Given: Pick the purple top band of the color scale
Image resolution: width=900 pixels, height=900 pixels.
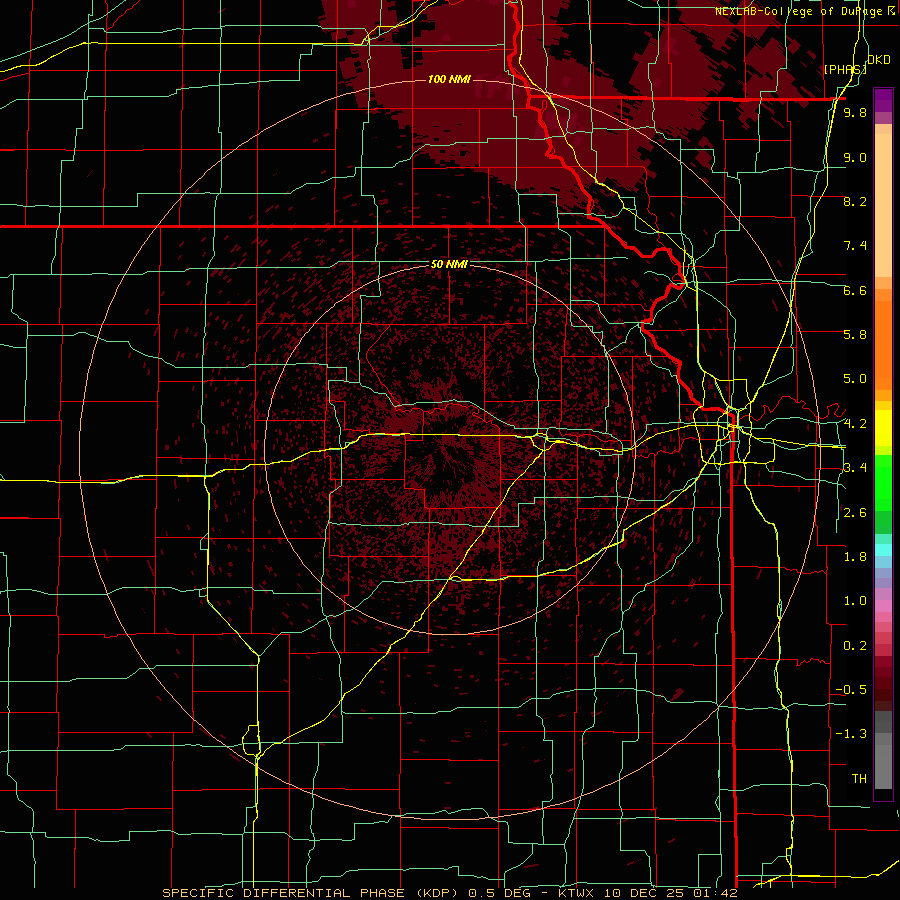Looking at the screenshot, I should pos(883,100).
